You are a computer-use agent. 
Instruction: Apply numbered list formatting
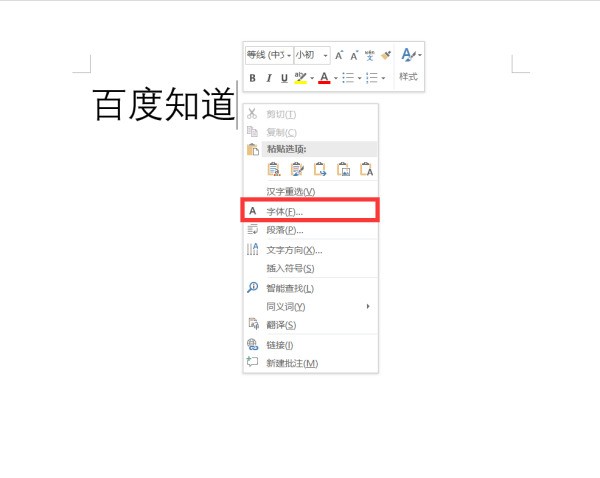click(372, 78)
